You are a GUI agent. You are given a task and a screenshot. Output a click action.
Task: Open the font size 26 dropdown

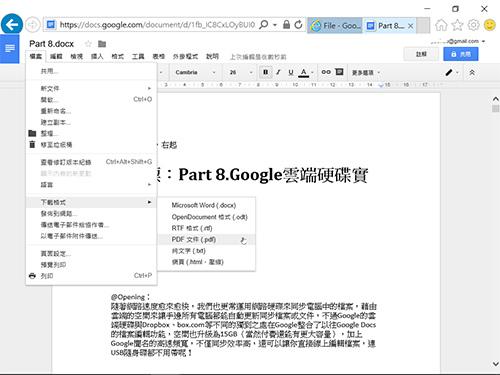(x=240, y=72)
